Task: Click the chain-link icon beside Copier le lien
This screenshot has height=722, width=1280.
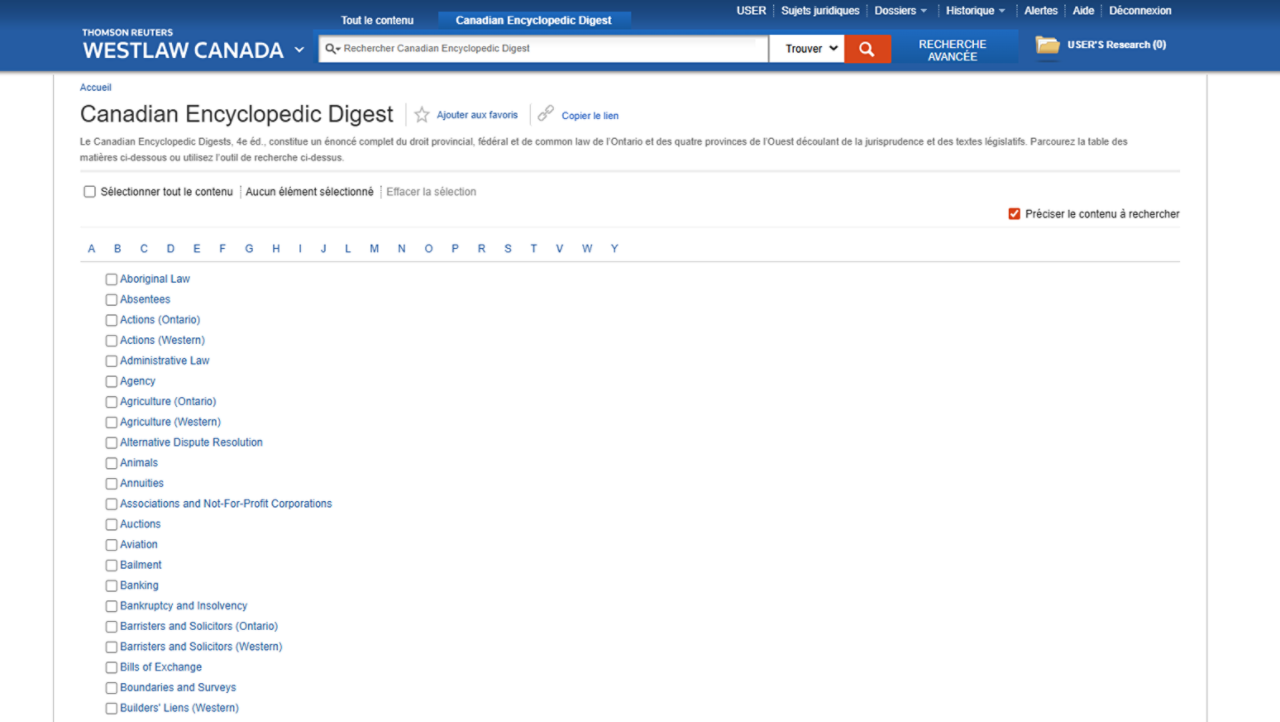Action: (546, 113)
